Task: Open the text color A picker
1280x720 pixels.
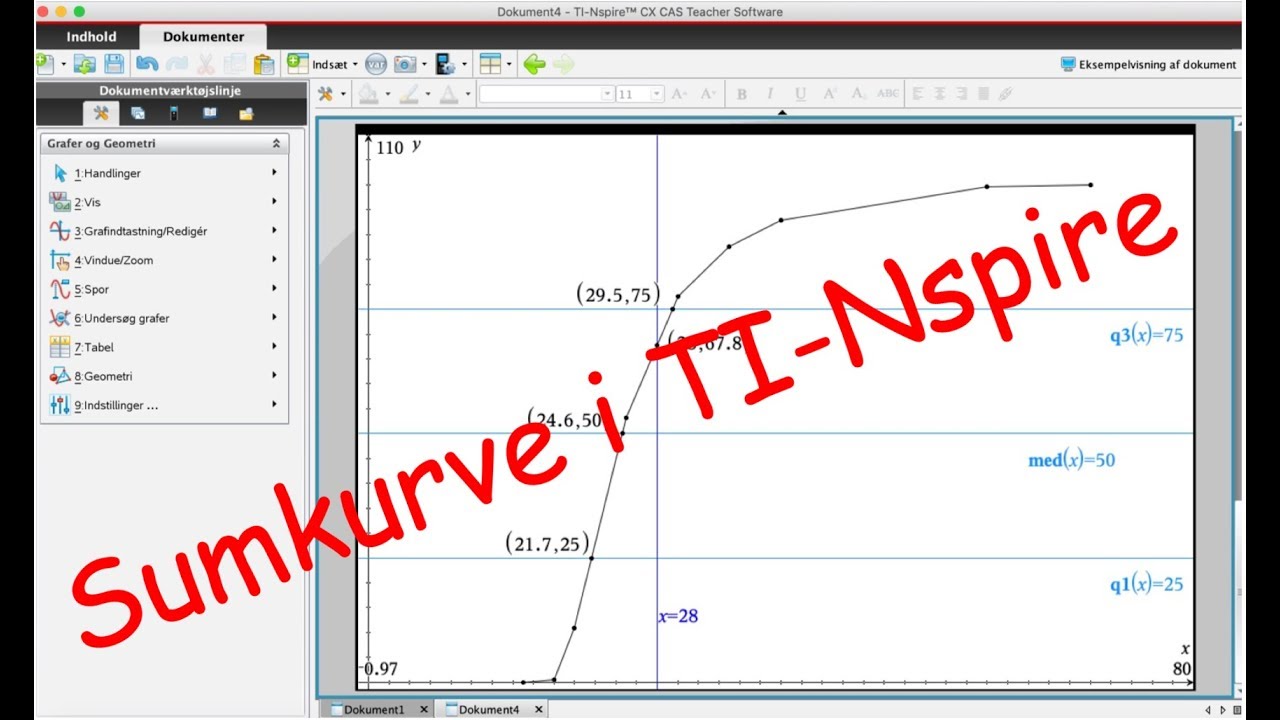Action: tap(448, 93)
